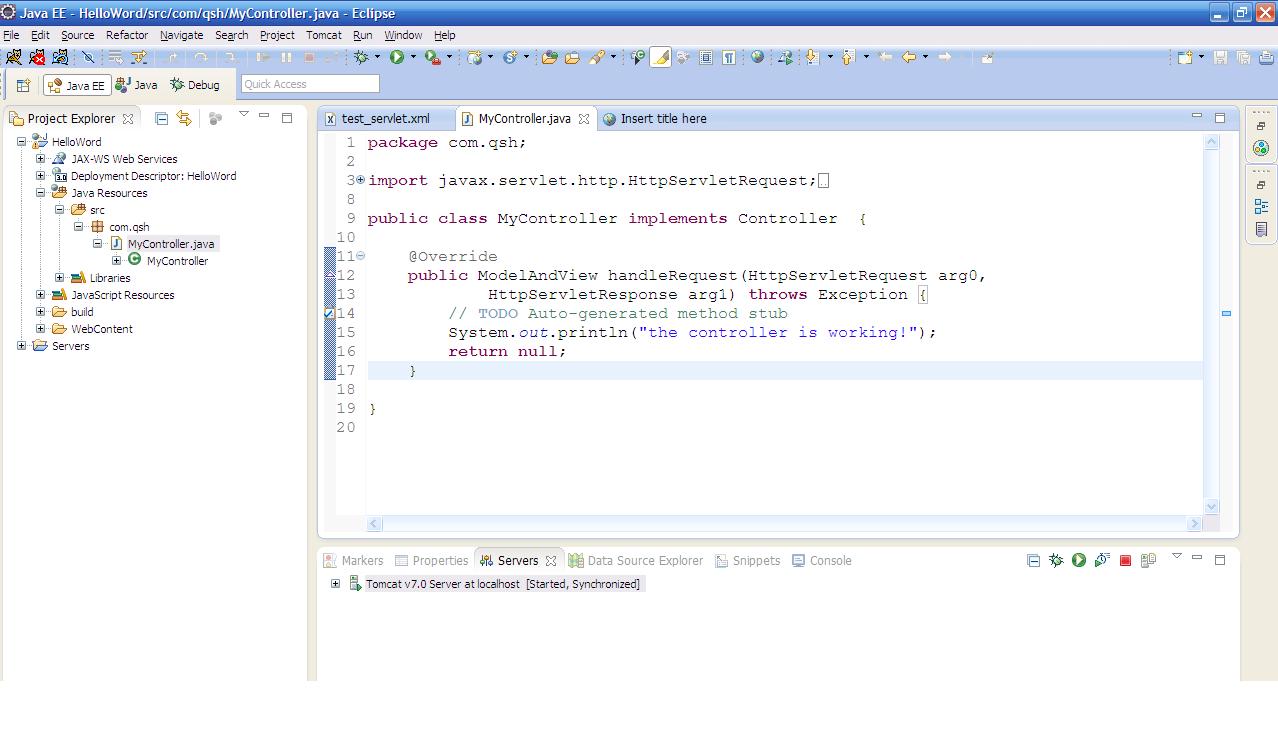This screenshot has height=733, width=1278.
Task: Open the Console view tab
Action: click(822, 560)
